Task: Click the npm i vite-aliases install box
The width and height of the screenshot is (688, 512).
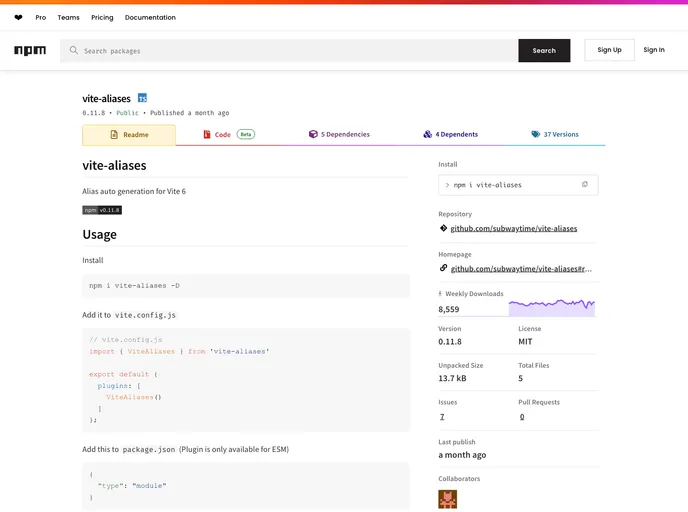Action: click(x=518, y=185)
